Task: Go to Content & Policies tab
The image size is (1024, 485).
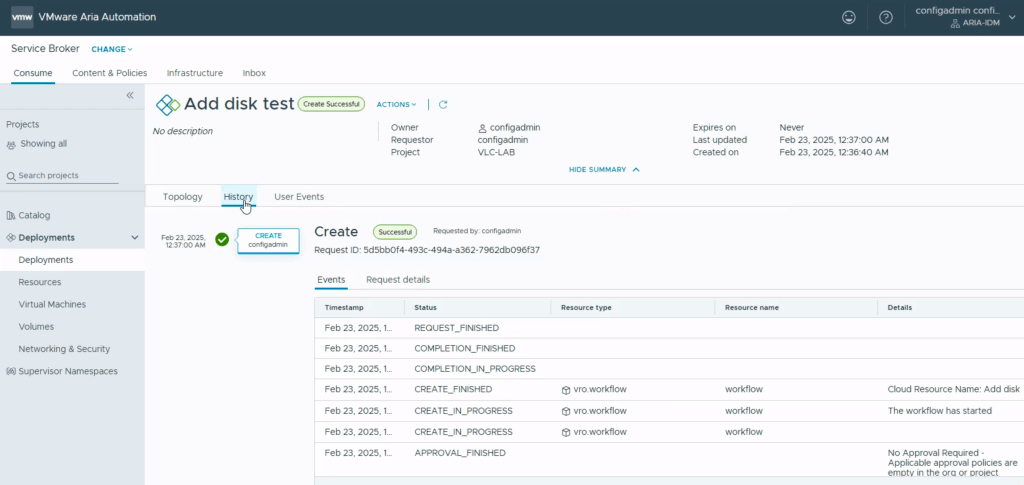Action: 109,73
